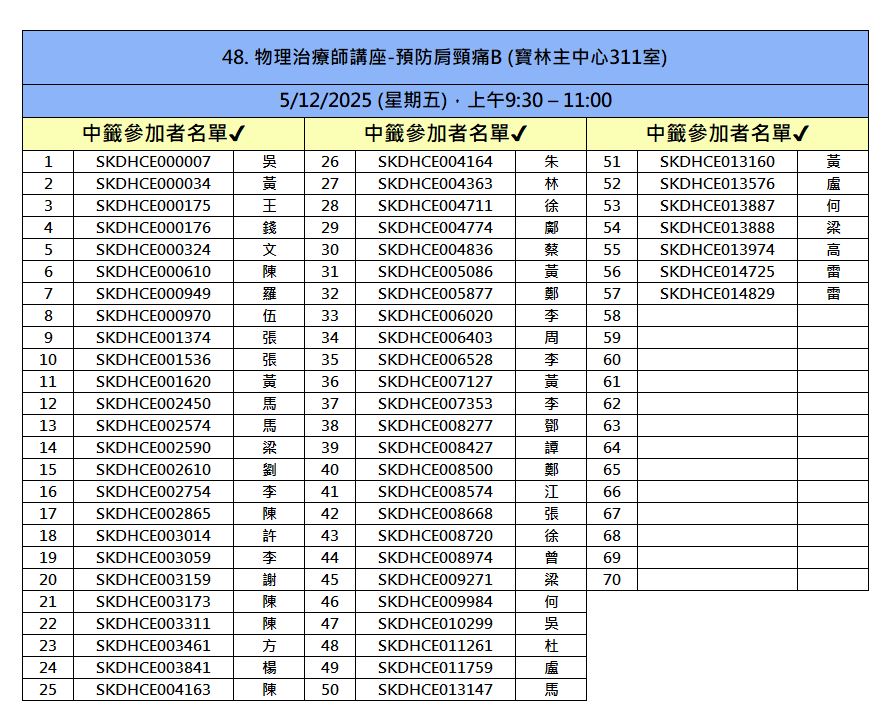Click row number 70 cell

612,580
